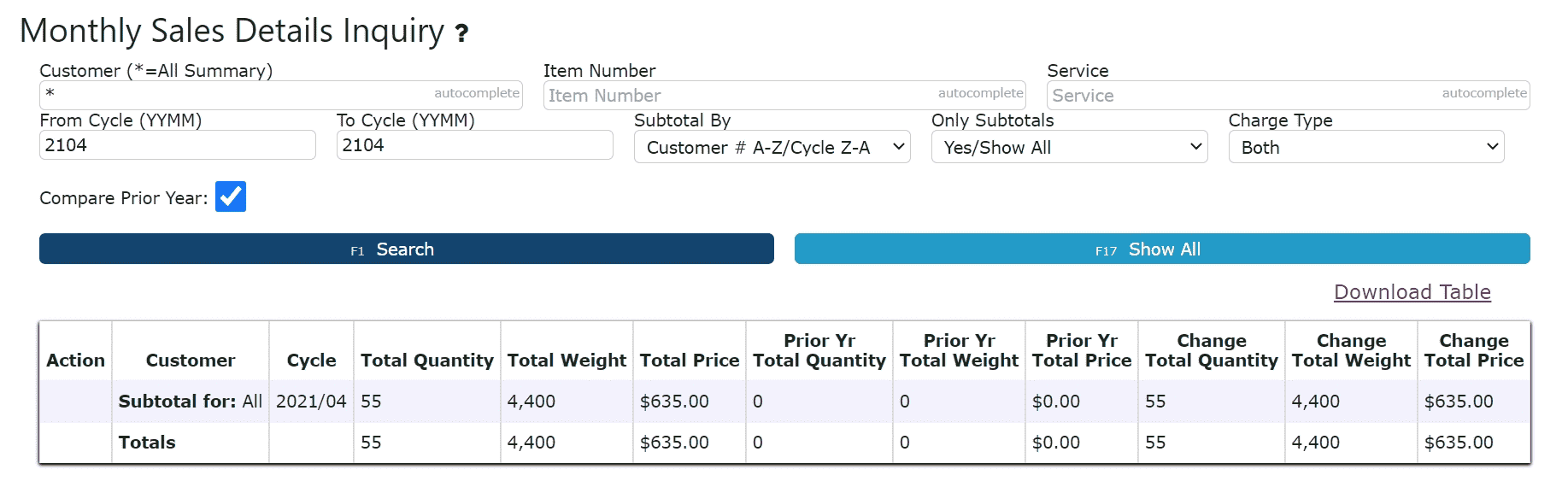Click the Total Price column header

click(x=689, y=361)
